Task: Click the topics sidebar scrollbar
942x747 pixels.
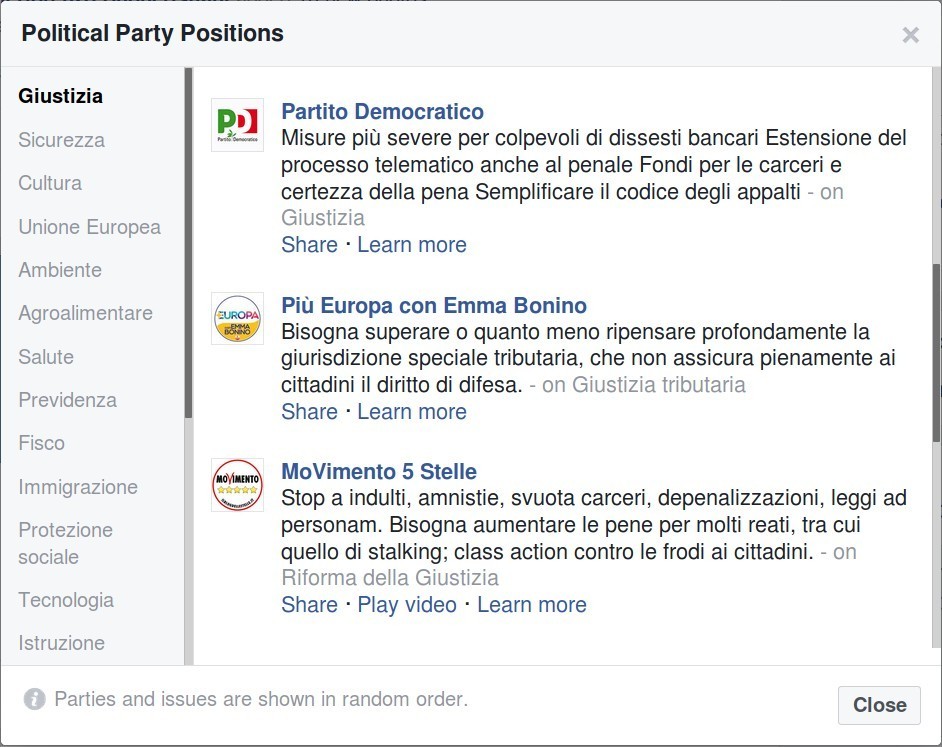Action: point(188,240)
